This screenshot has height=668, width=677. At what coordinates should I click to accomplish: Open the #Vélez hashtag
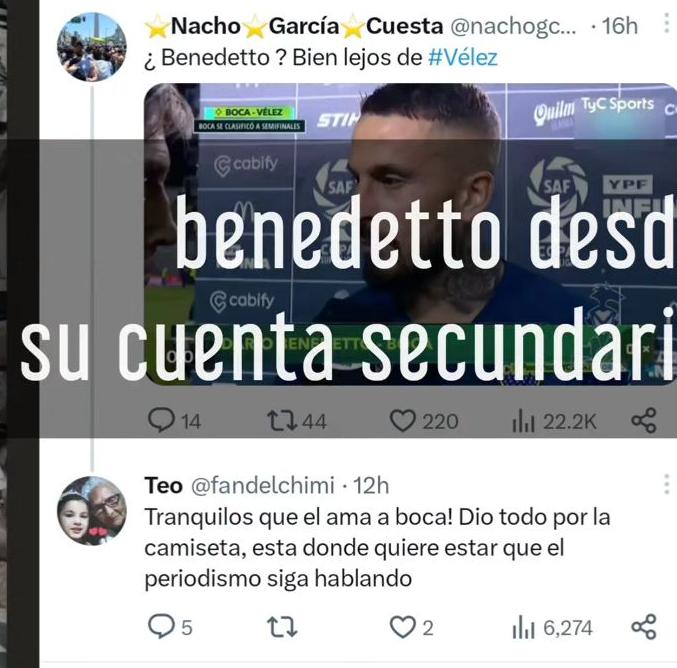tap(463, 57)
